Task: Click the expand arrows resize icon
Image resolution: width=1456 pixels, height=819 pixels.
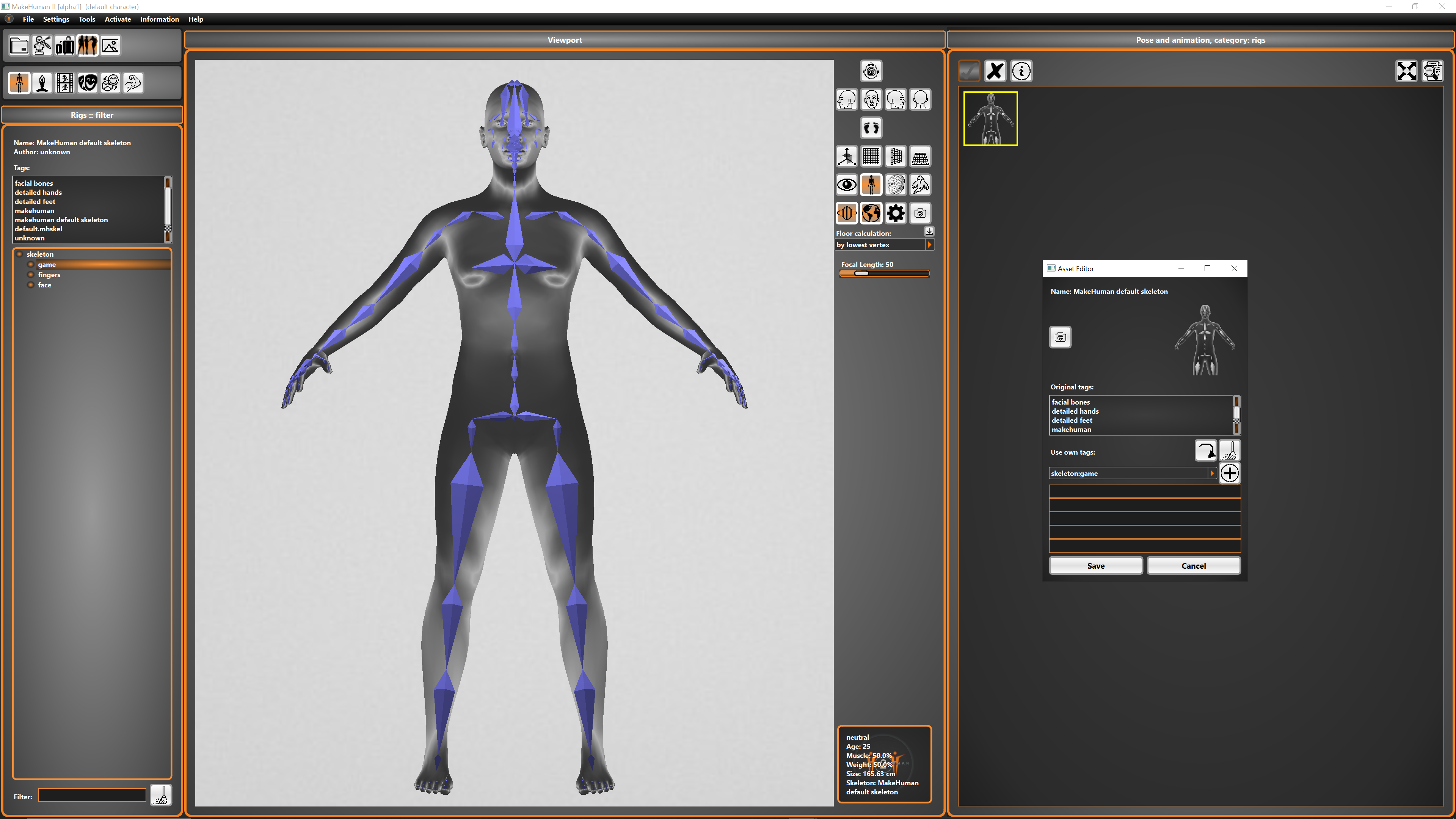Action: 1406,71
